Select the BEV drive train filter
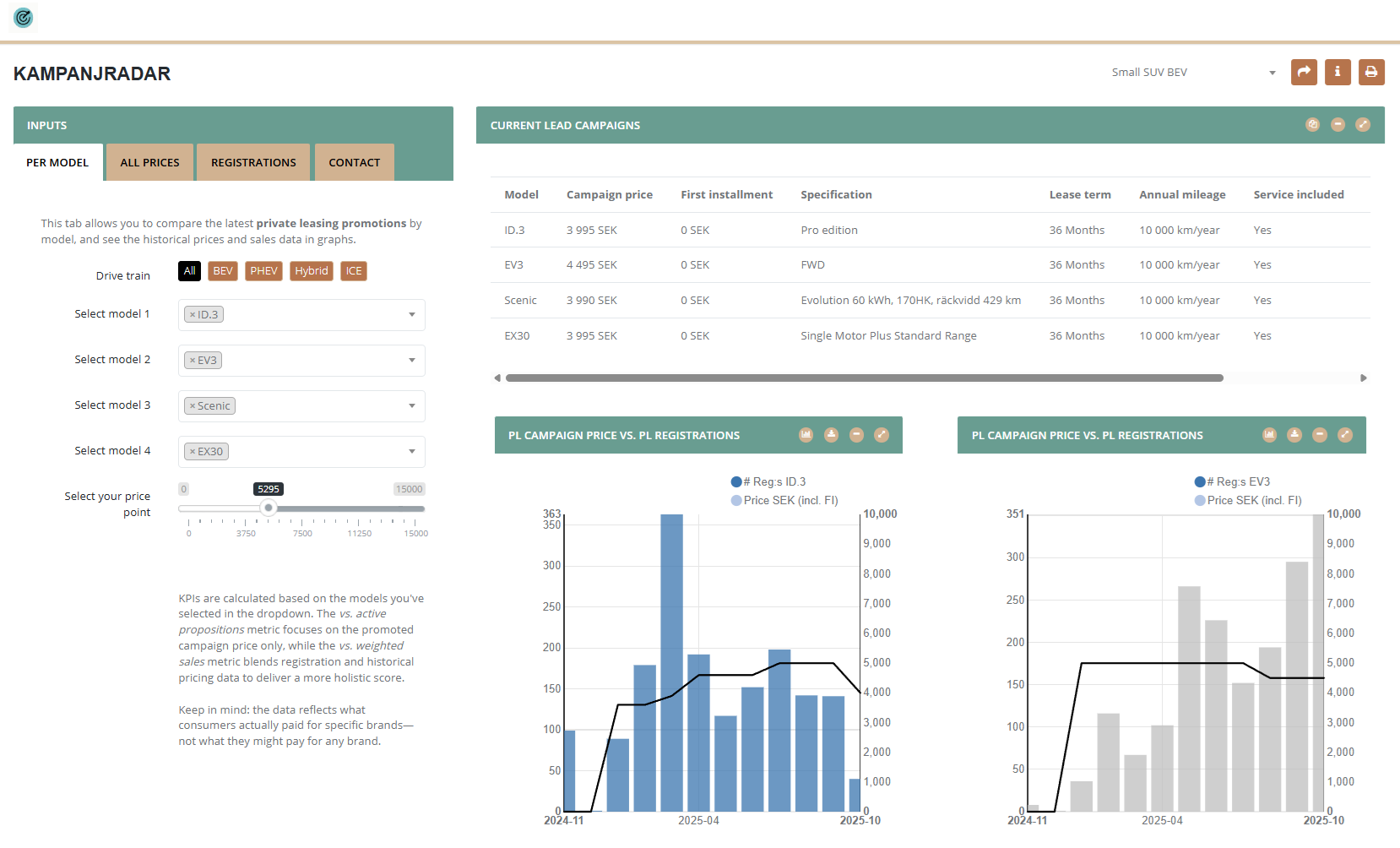1400x848 pixels. [222, 270]
